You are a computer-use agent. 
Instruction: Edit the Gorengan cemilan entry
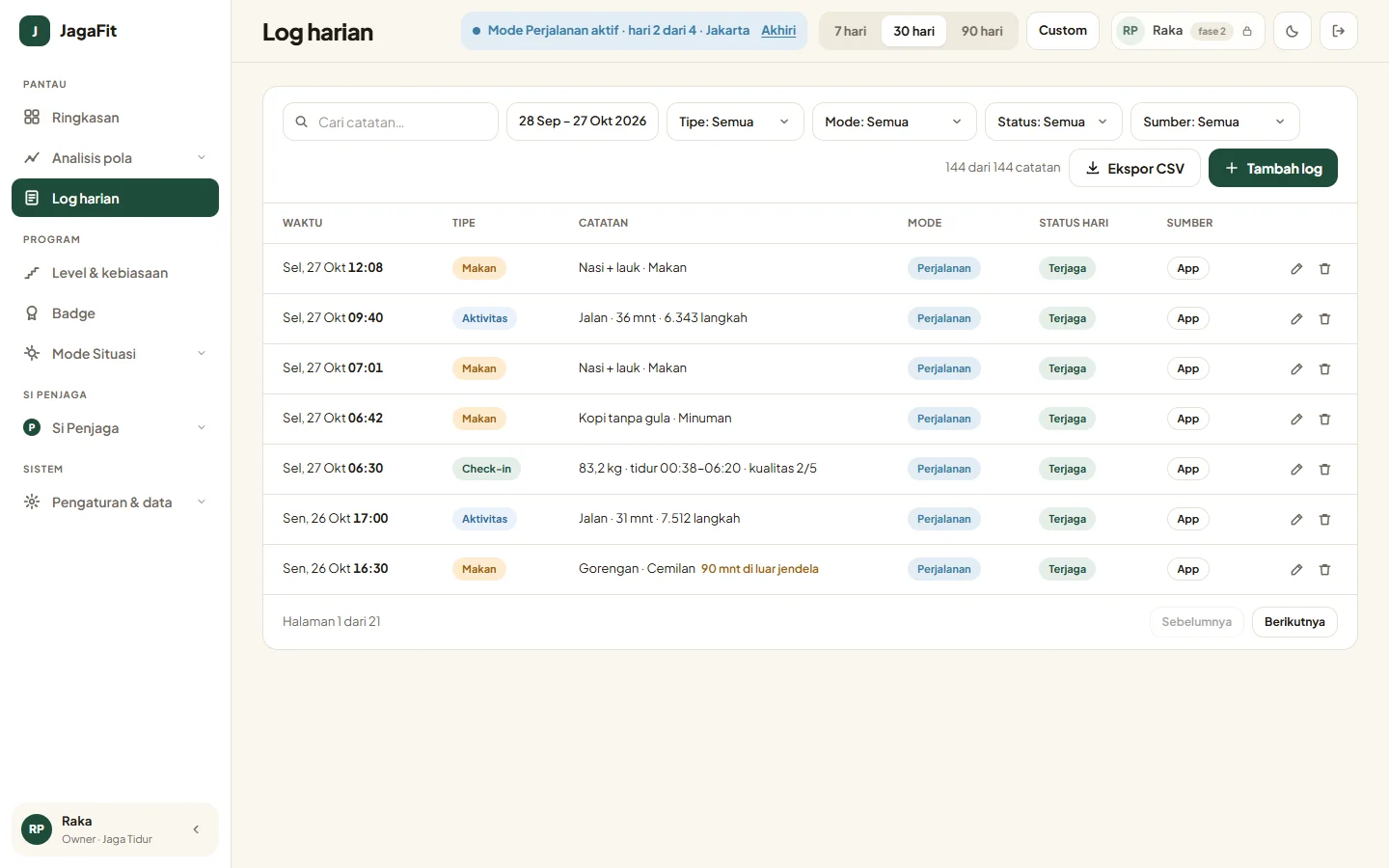[1296, 570]
